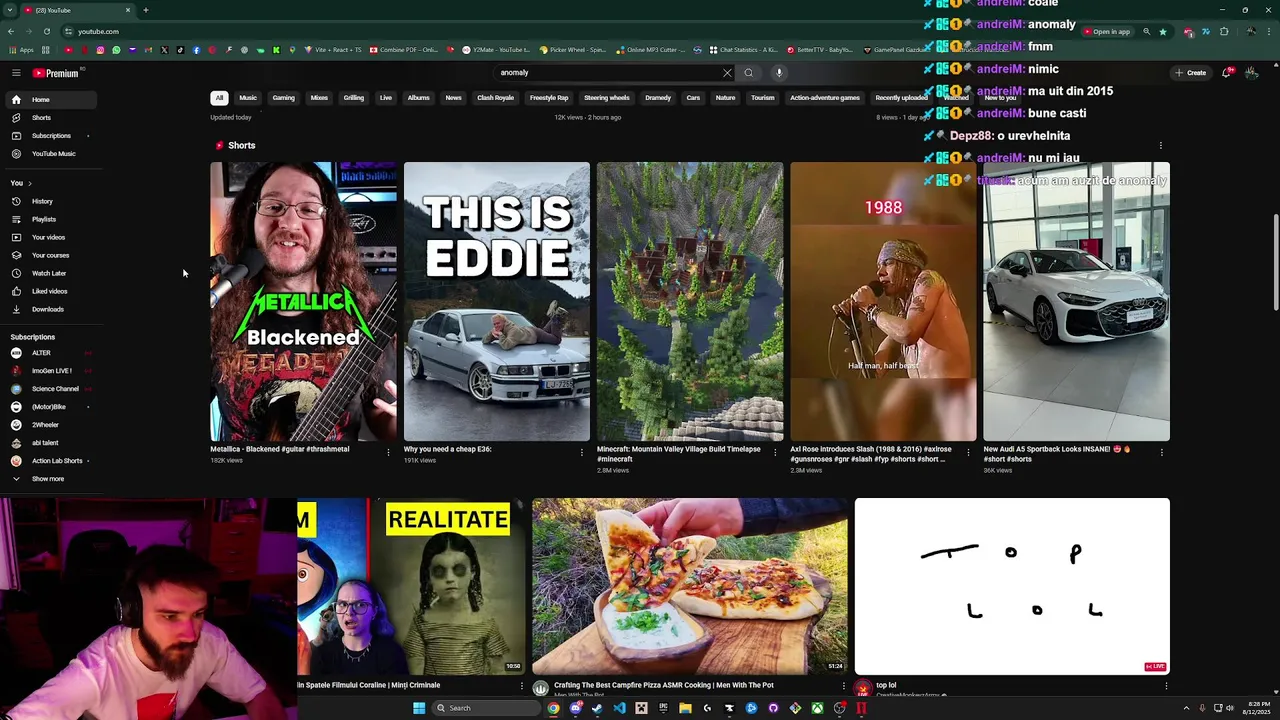Play Campfire ASMR Cooking video thumbnail

point(689,586)
